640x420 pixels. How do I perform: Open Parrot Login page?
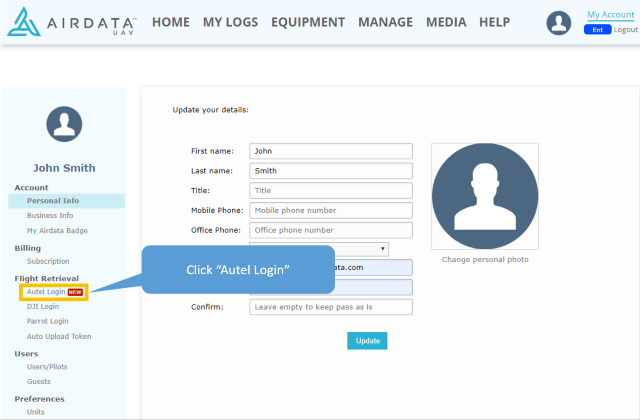tap(48, 321)
